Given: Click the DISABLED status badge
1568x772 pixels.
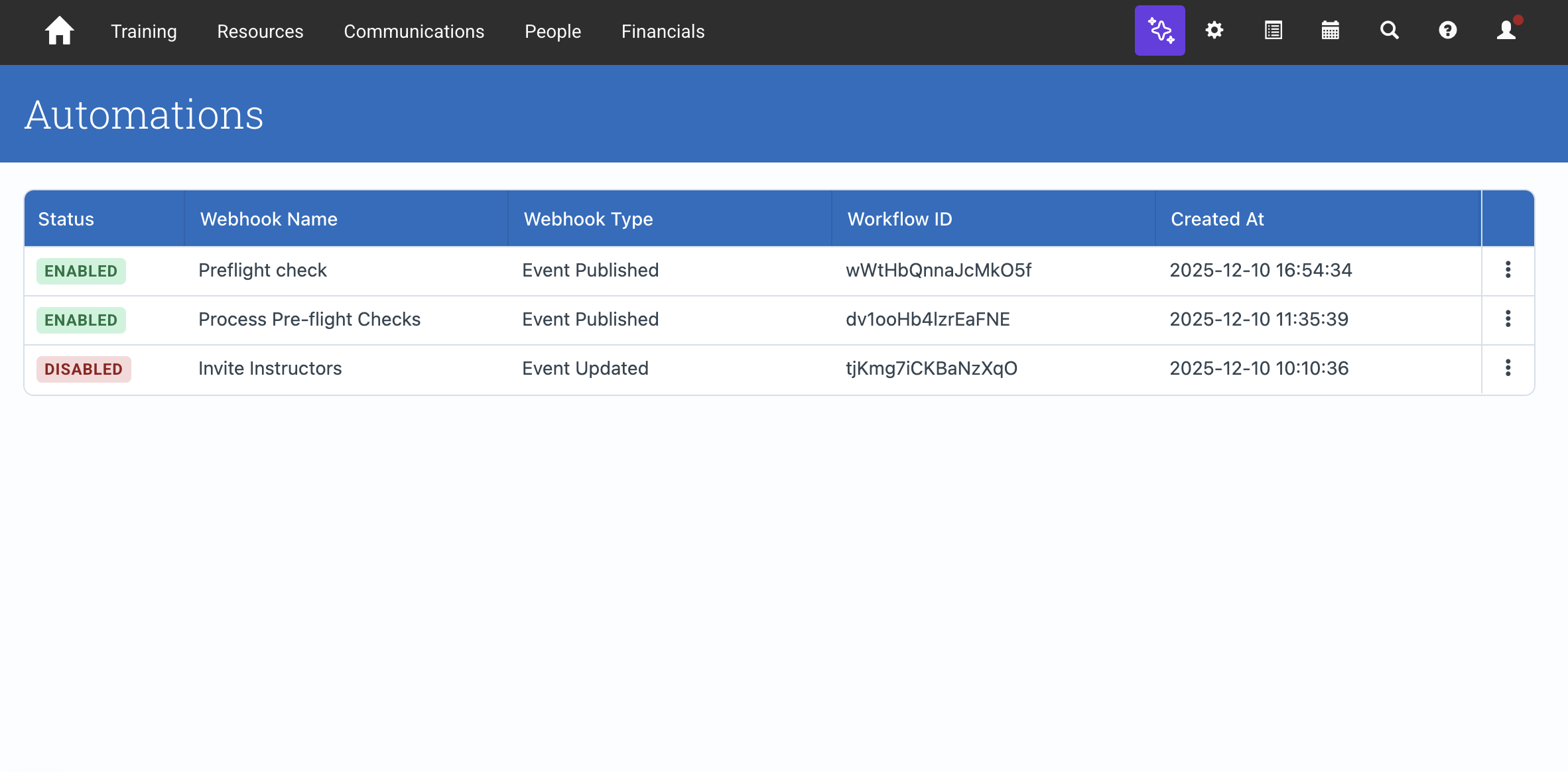Looking at the screenshot, I should [84, 369].
